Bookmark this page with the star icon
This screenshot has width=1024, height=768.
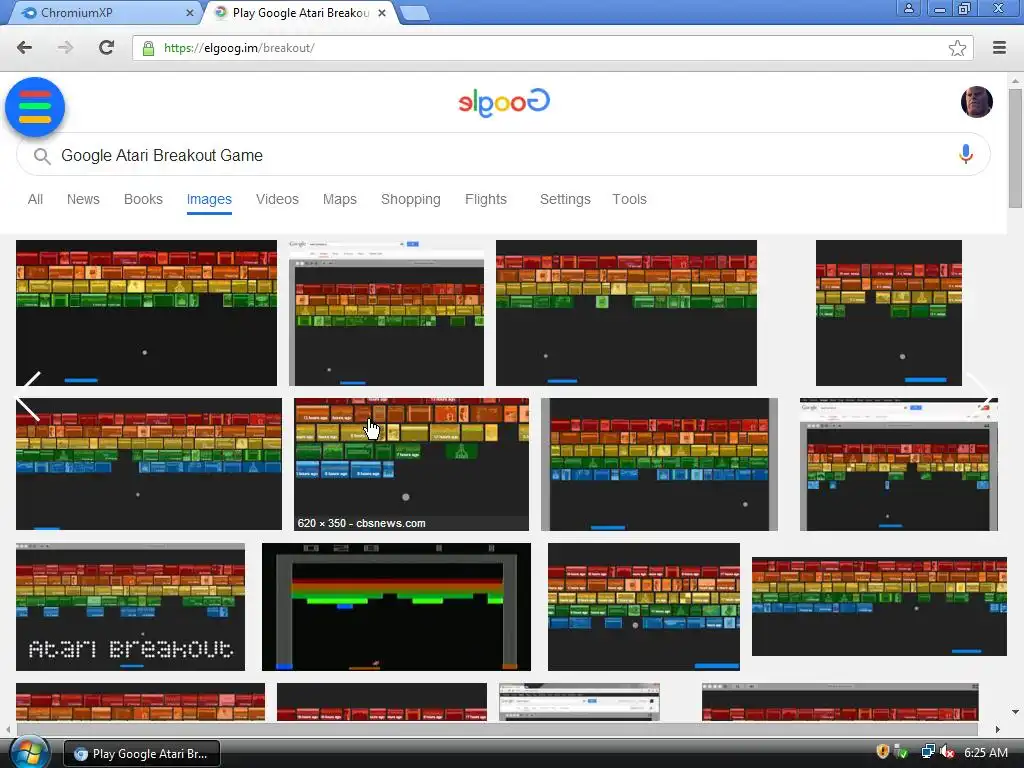[957, 48]
